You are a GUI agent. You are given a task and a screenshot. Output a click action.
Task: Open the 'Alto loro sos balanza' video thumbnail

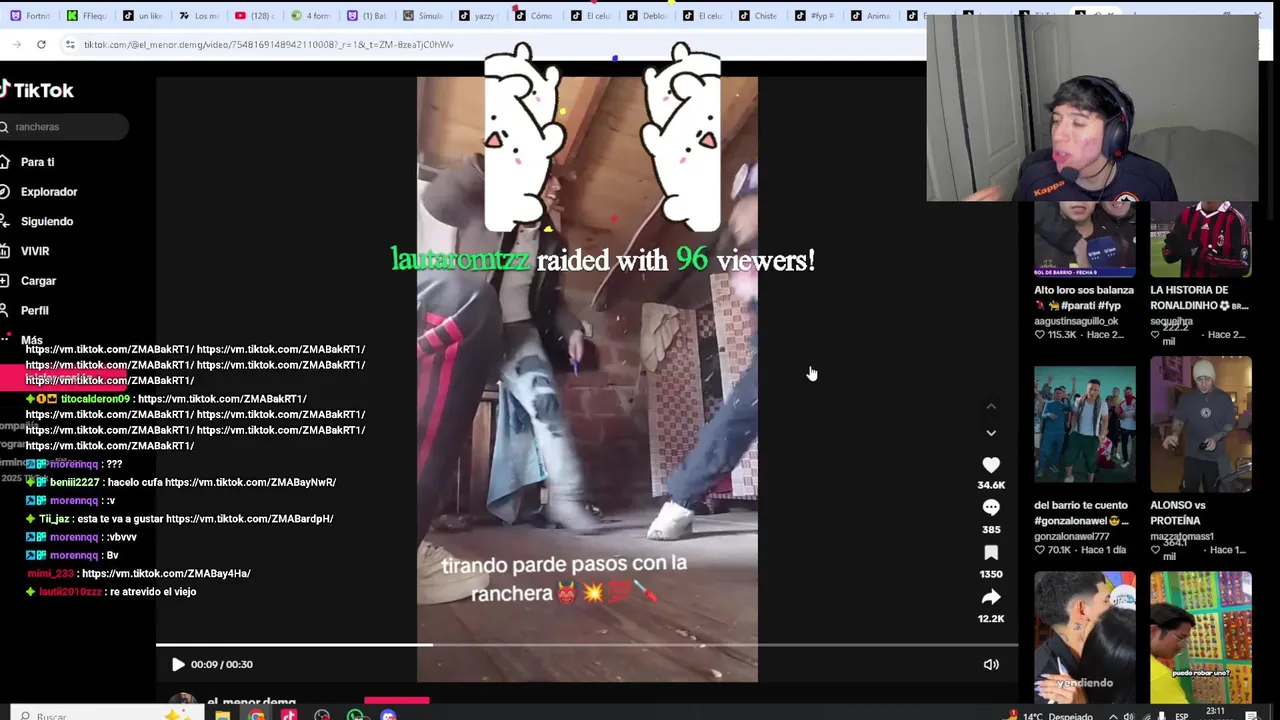(1085, 239)
